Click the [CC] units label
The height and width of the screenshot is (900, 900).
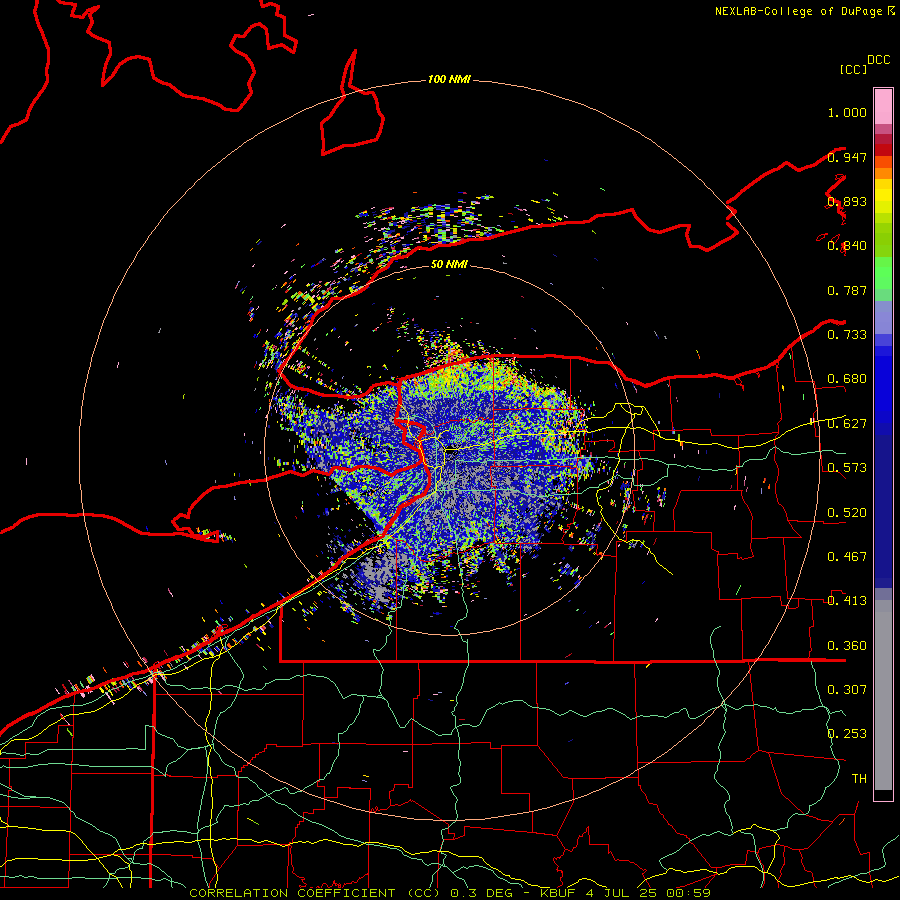[x=853, y=69]
